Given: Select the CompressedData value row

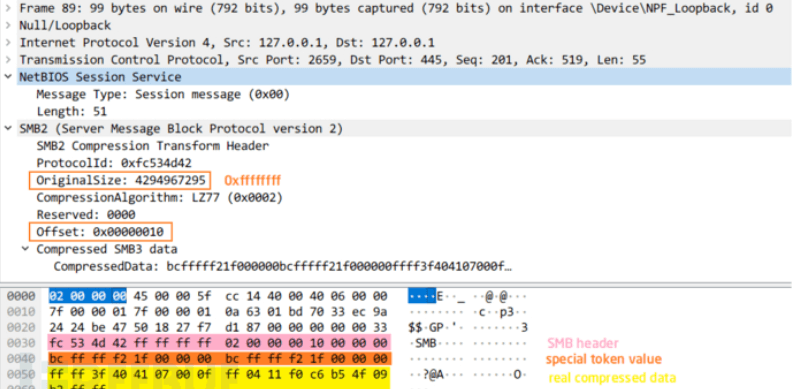Looking at the screenshot, I should 283,266.
